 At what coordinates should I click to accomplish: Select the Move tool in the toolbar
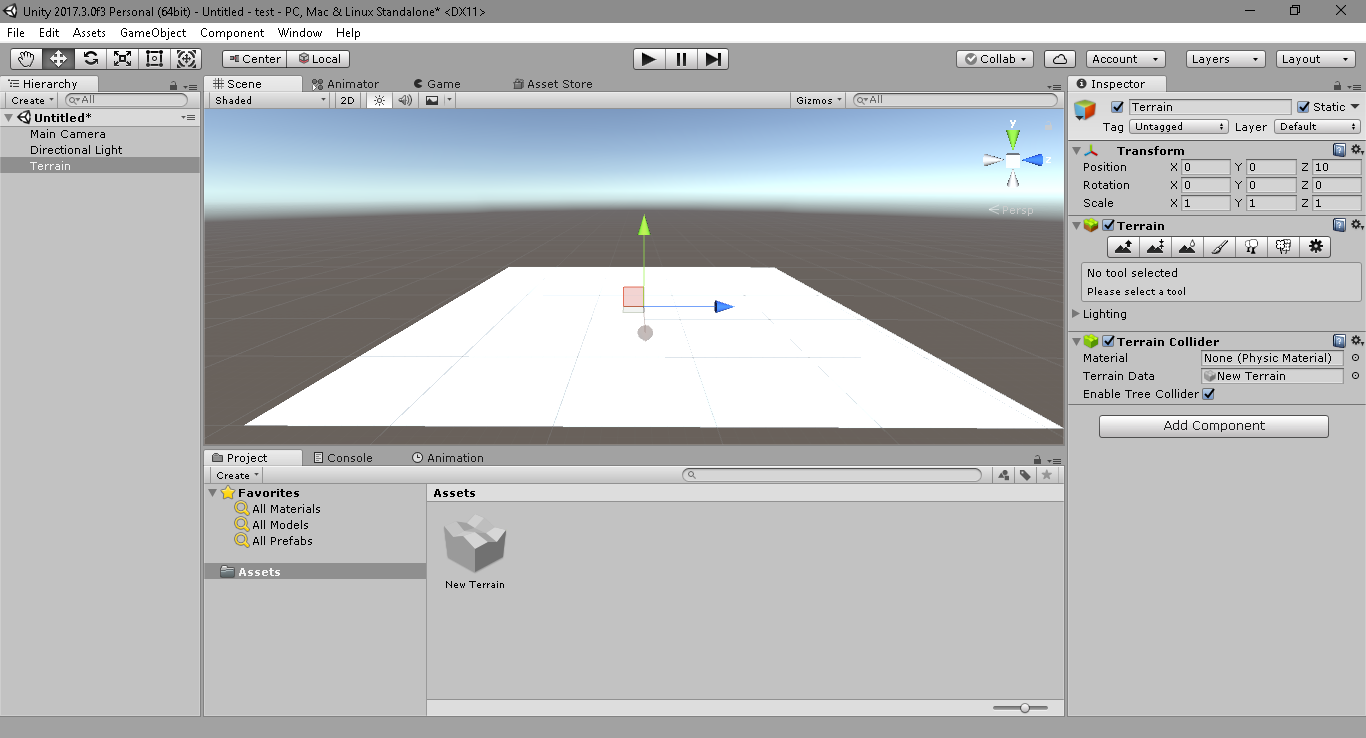[57, 58]
